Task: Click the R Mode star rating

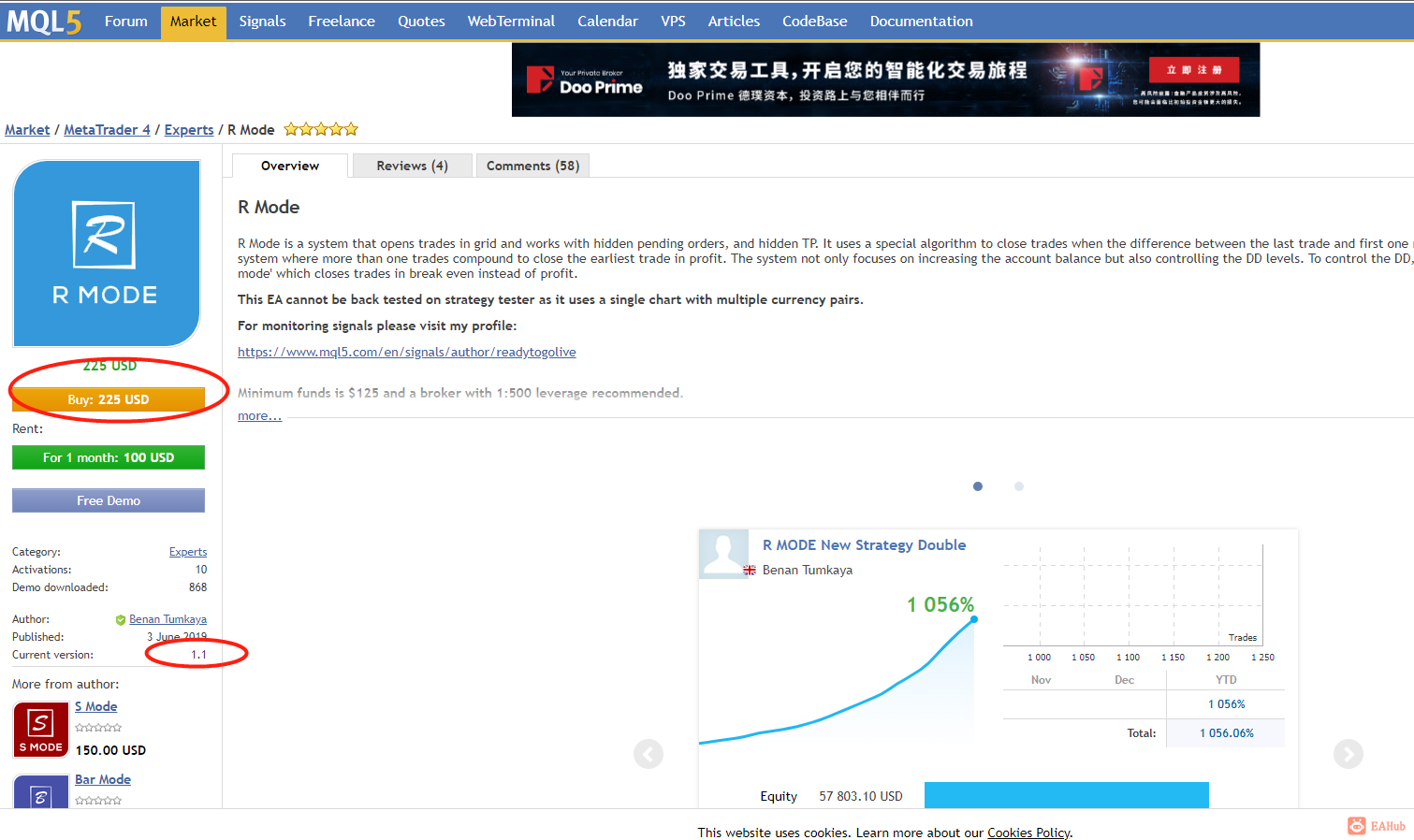Action: [321, 130]
